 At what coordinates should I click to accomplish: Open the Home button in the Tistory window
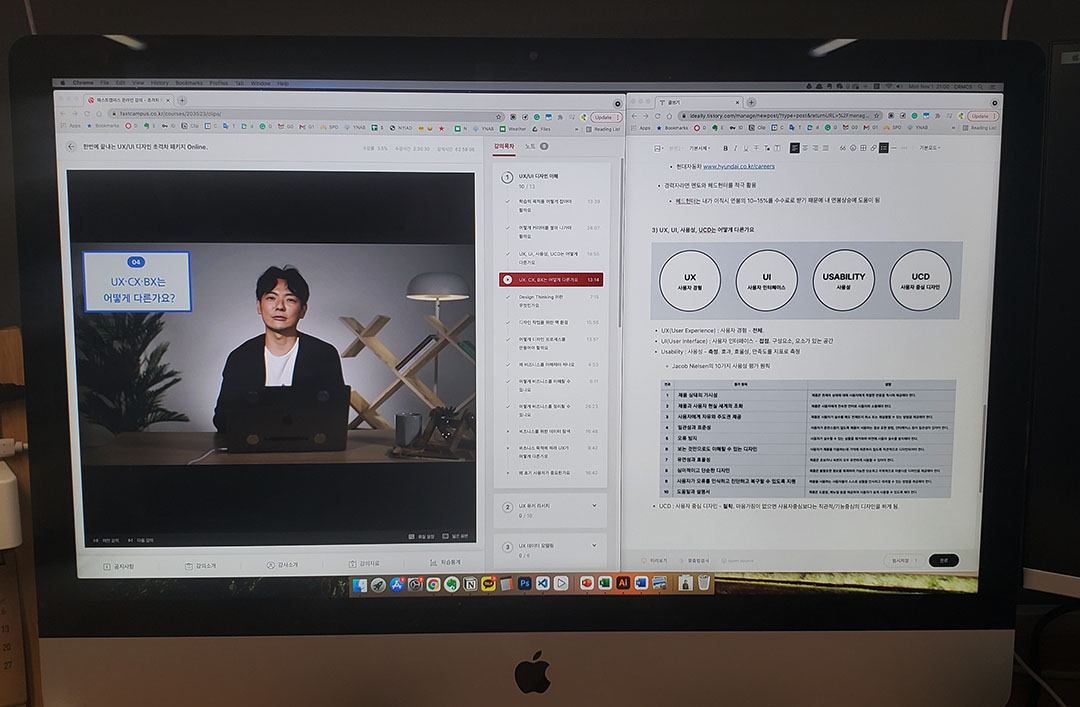pos(669,116)
